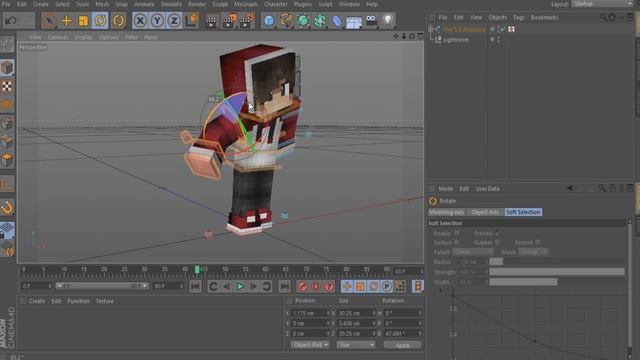The height and width of the screenshot is (360, 640).
Task: Switch to the Modeling Axis tab
Action: (x=447, y=212)
